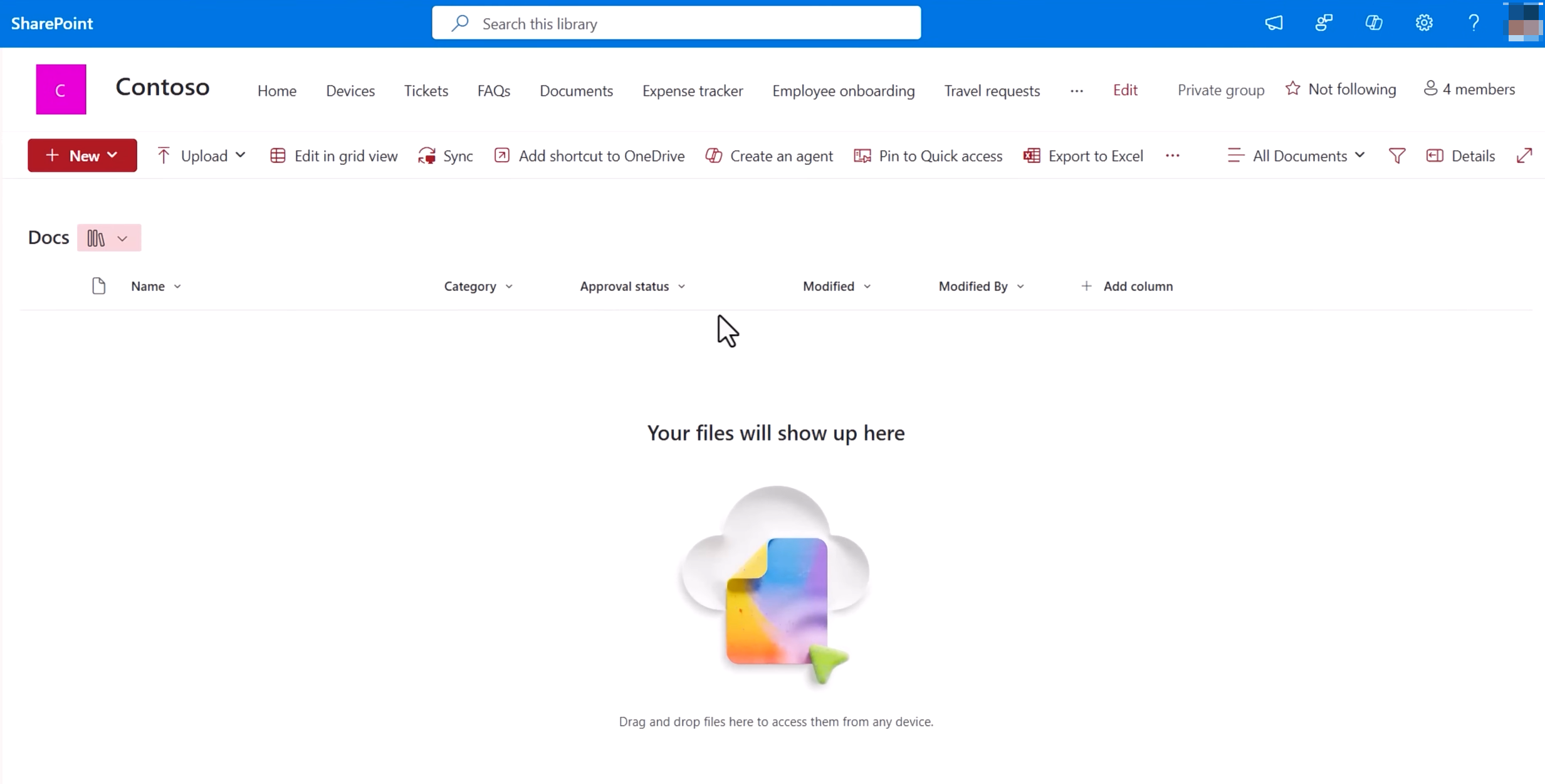Click the Docs library title

(48, 238)
